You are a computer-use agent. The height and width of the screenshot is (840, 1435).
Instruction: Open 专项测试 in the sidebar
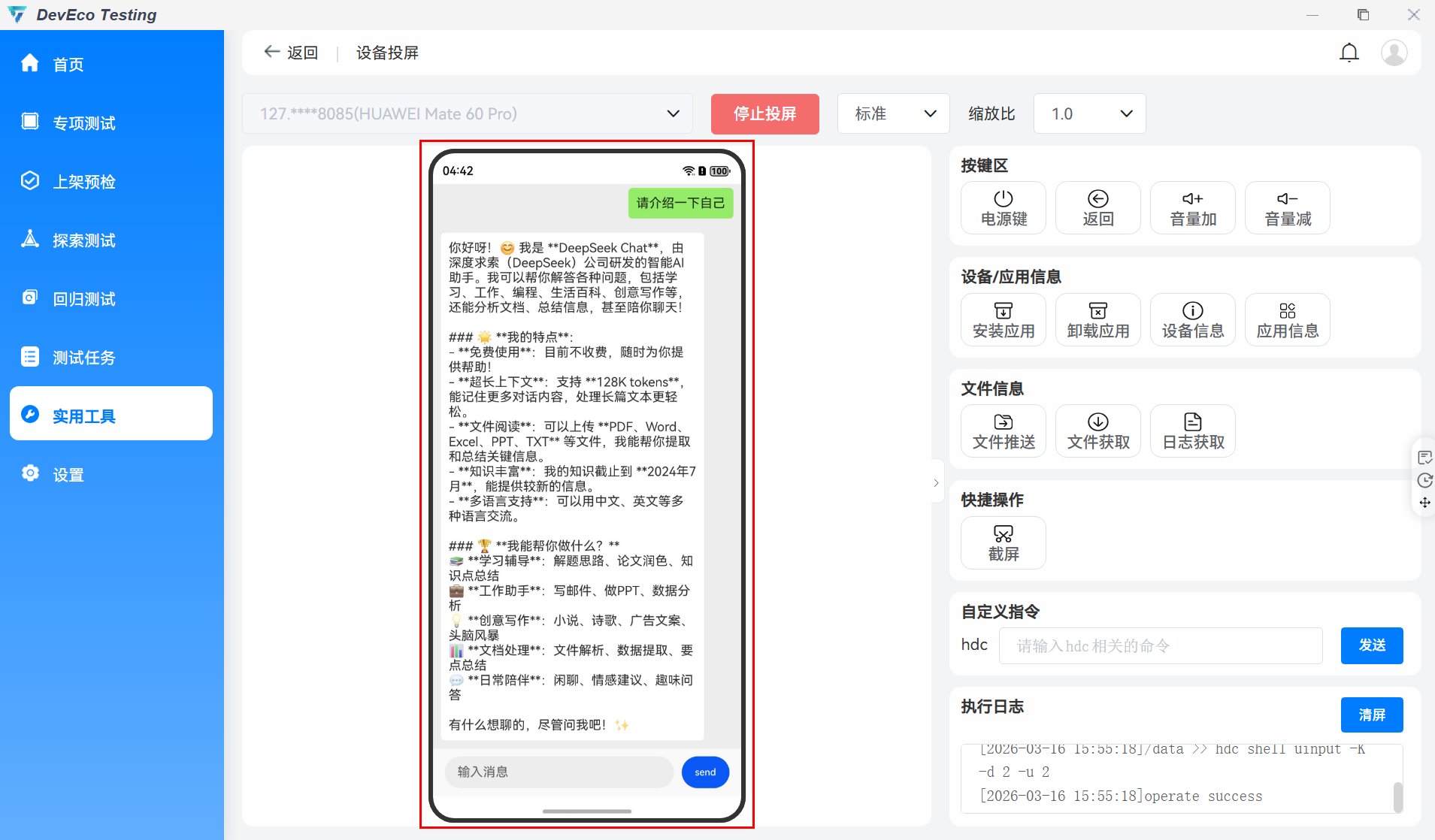[x=111, y=122]
